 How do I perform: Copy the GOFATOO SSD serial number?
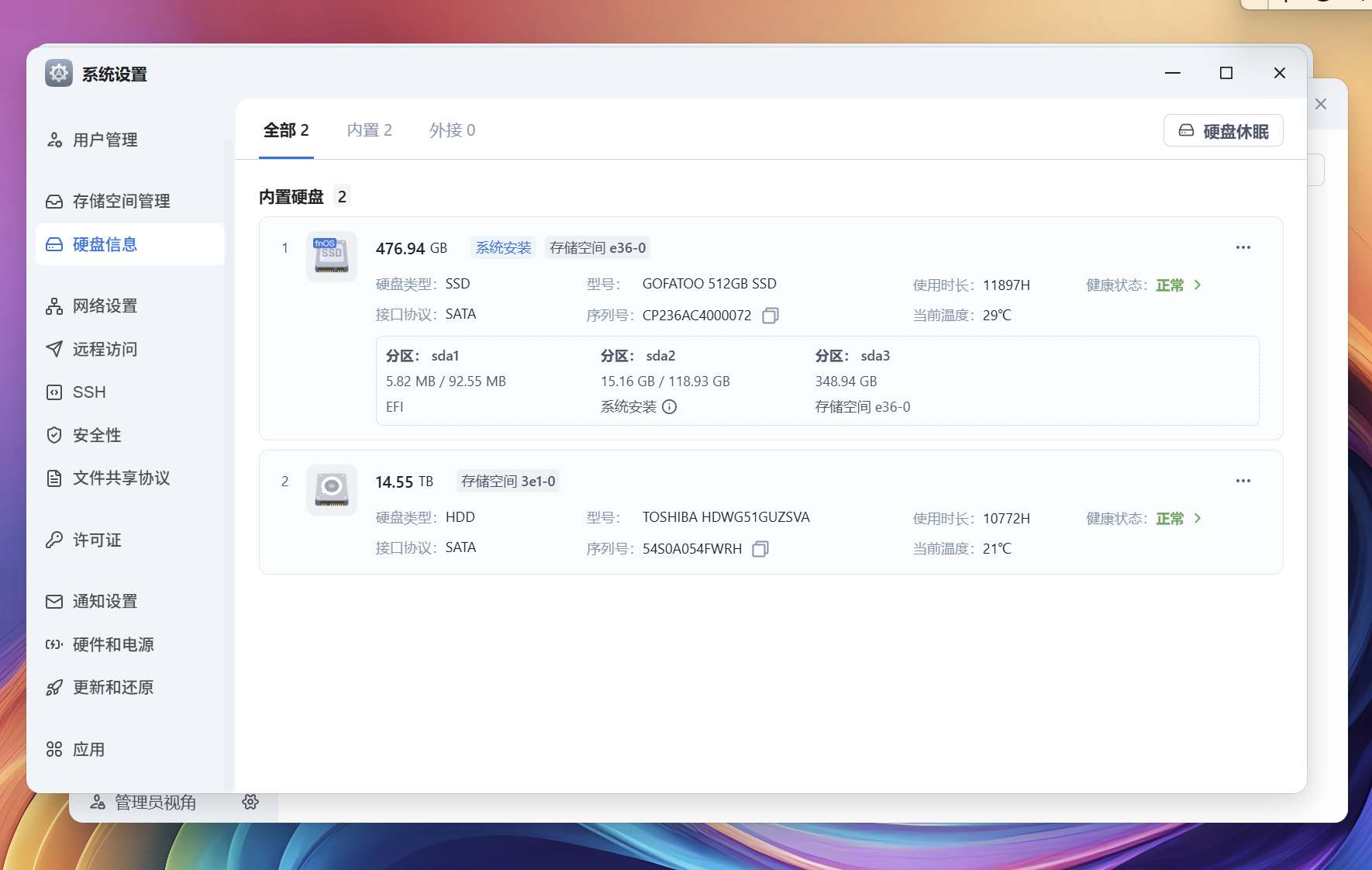pos(770,316)
